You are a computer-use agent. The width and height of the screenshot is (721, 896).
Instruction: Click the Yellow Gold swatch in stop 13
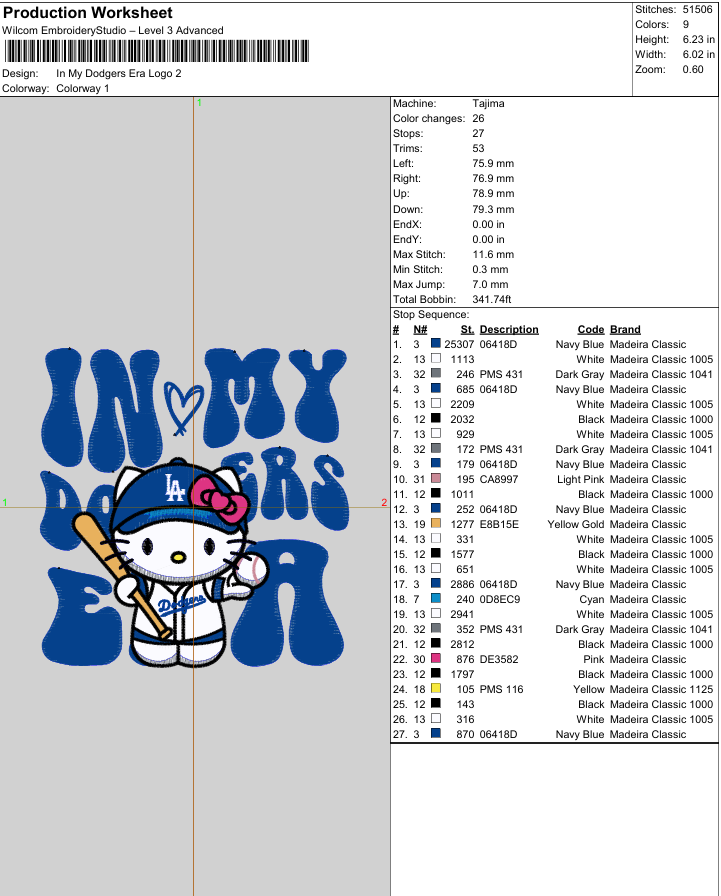pos(436,524)
